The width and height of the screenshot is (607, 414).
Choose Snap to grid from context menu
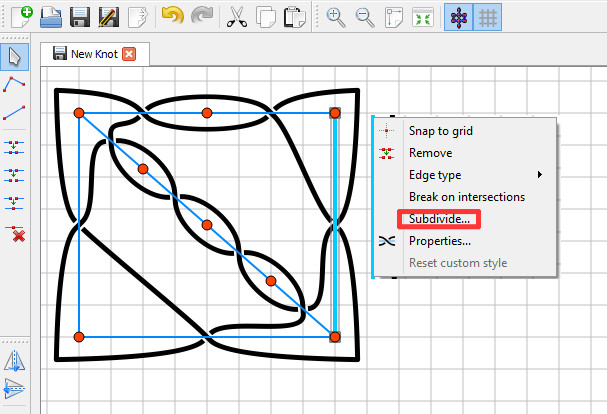click(465, 131)
